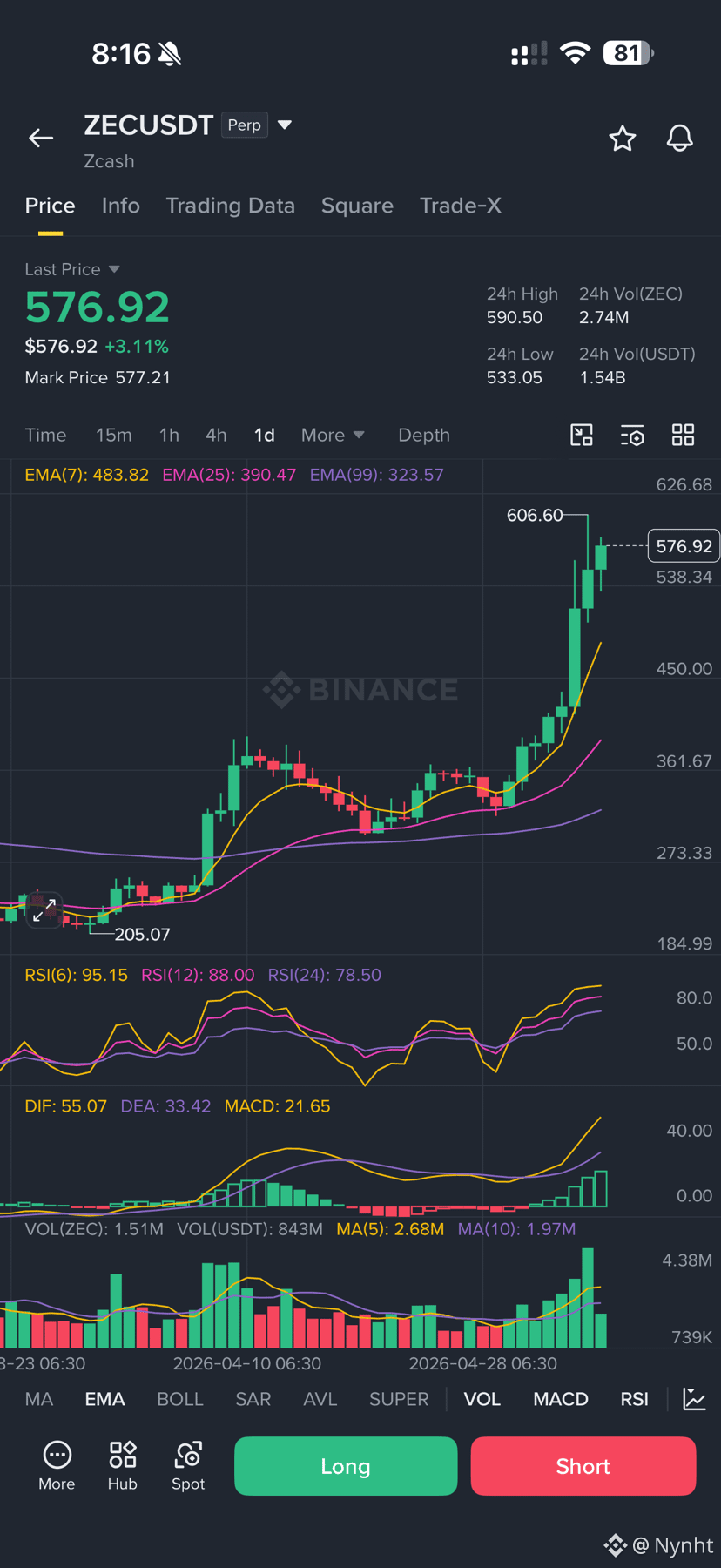Tap the EMA(7): 483.82 legend
Screen dimensions: 721x1568
coord(87,475)
